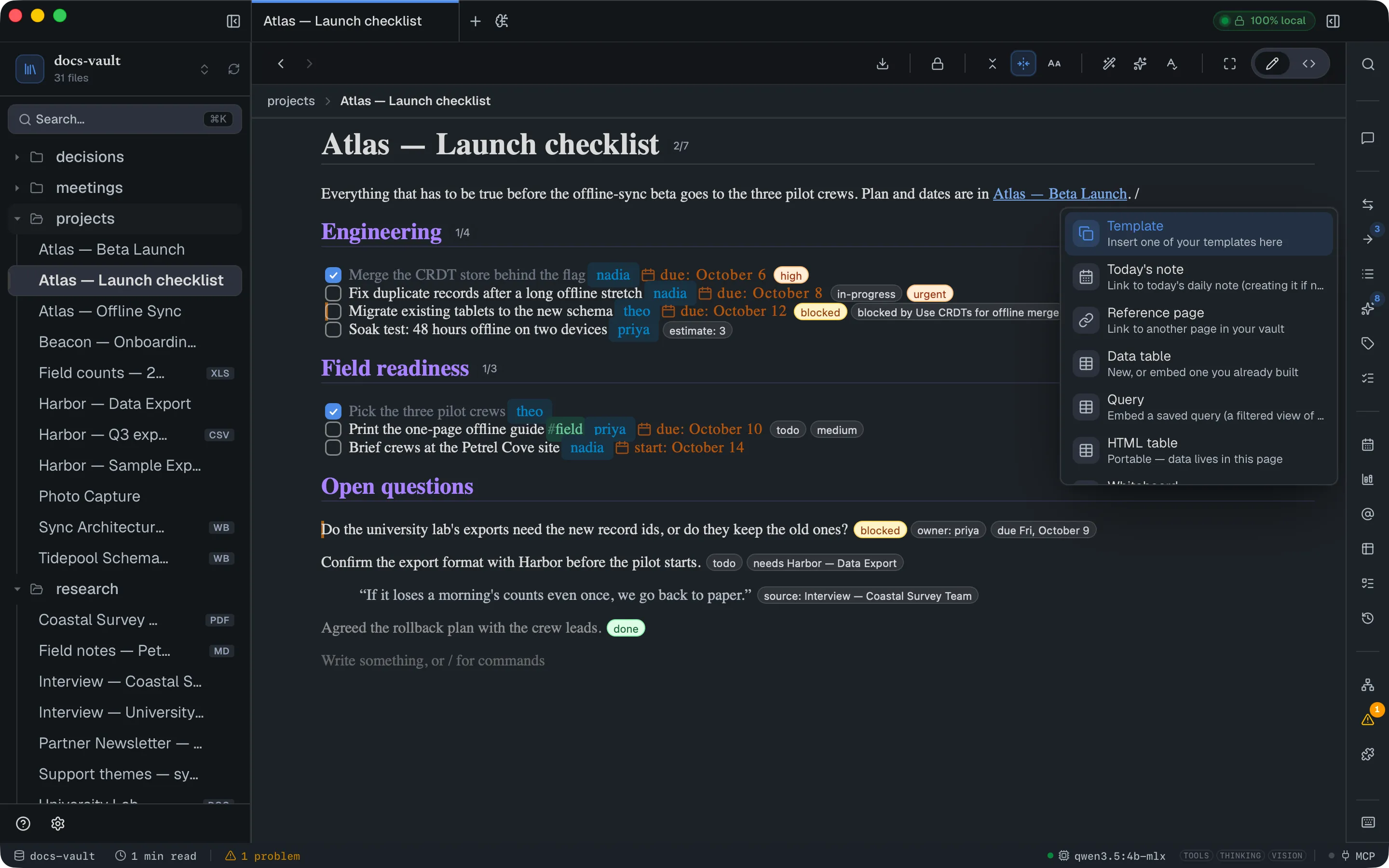Open the docs-vault switcher chevrons
Screen dimensions: 1389x868
(x=204, y=69)
